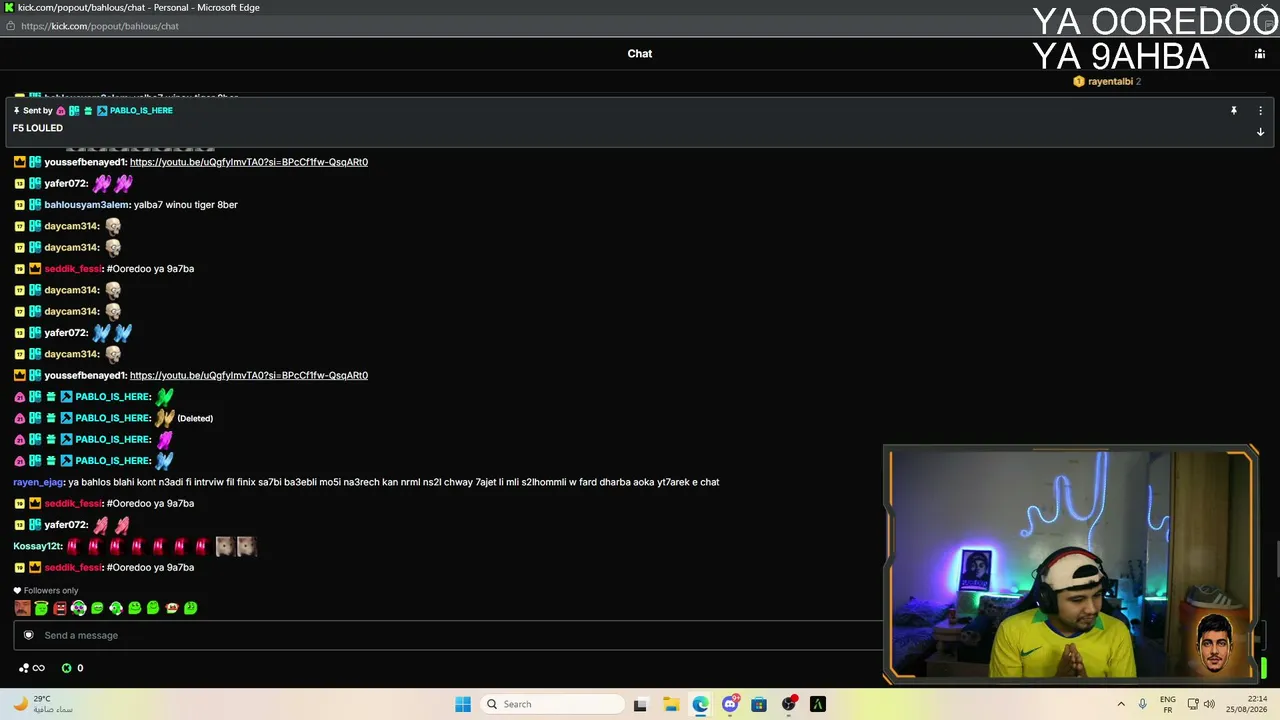Click bahlousyam3alem's yalba7 winou tiger message

pyautogui.click(x=186, y=205)
